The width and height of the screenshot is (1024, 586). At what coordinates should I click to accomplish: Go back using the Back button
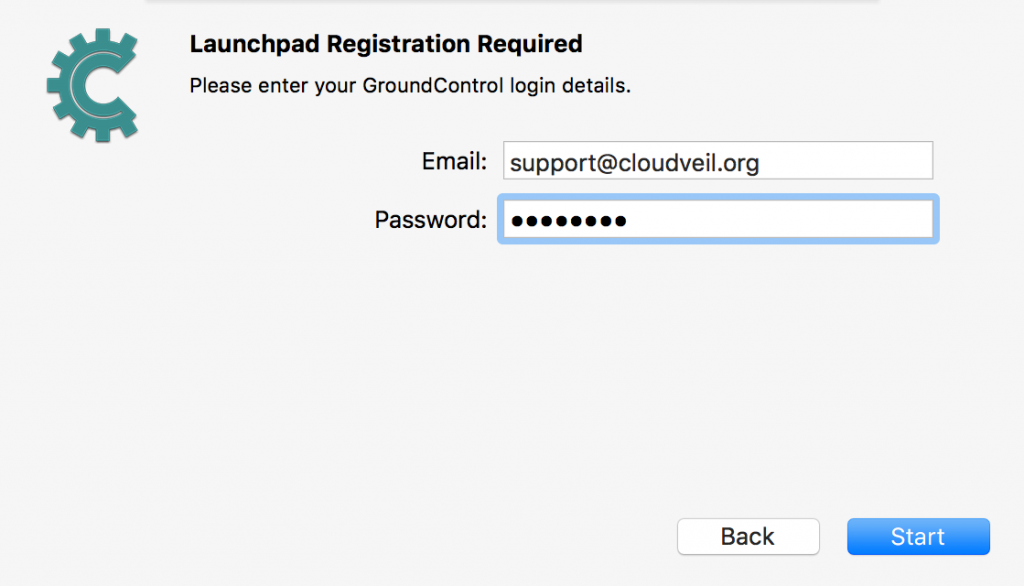[x=748, y=536]
